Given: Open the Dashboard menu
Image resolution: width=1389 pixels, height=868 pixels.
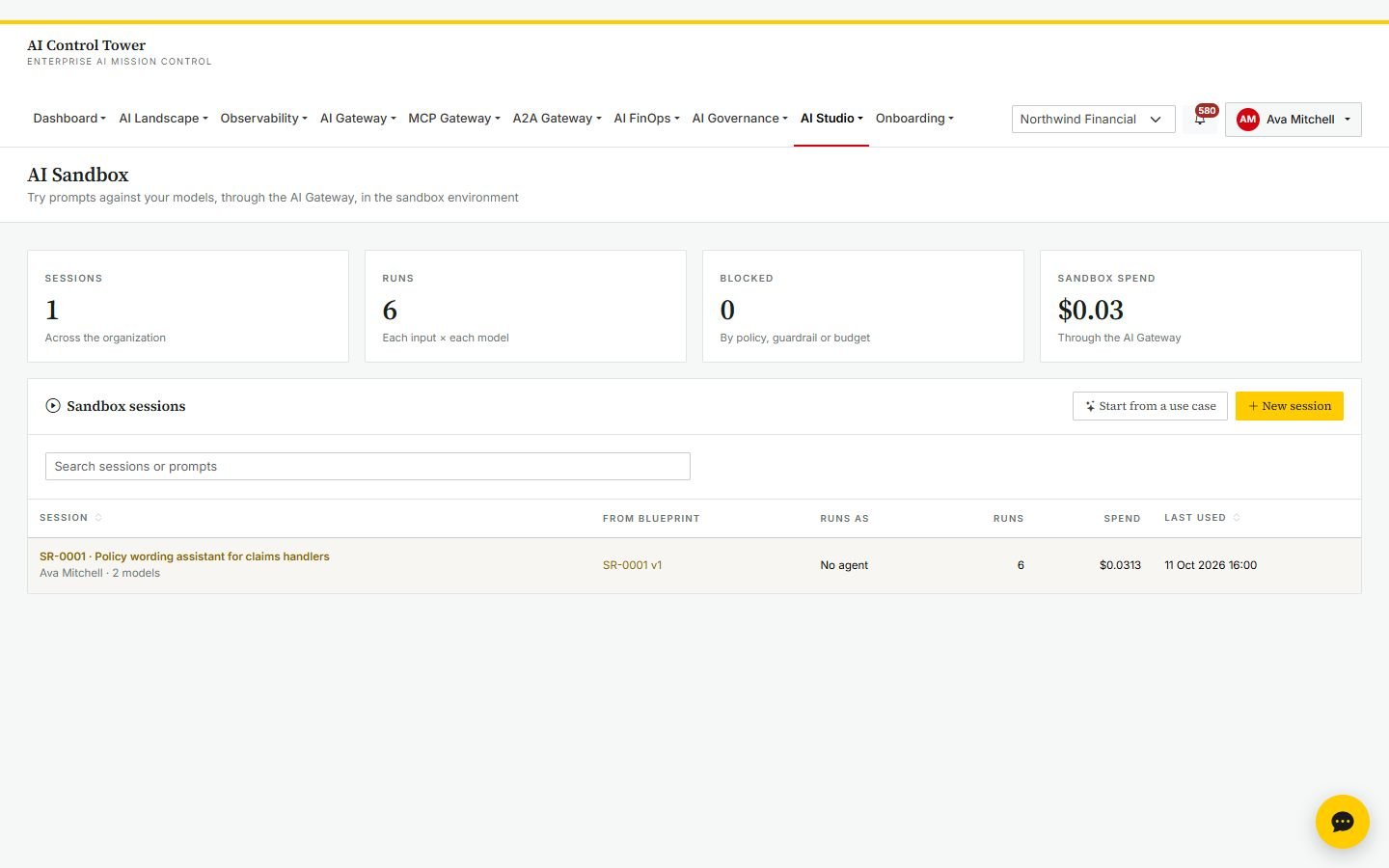Looking at the screenshot, I should (x=69, y=119).
